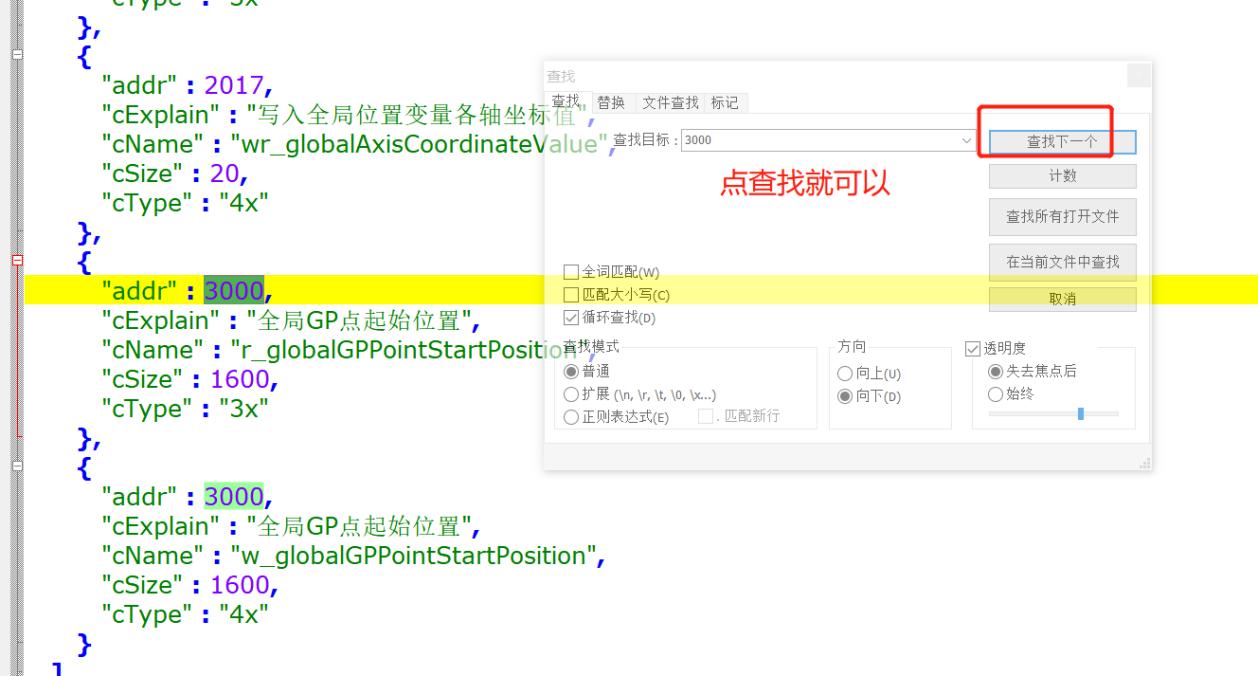Cancel the dialog with 取消 button

click(x=1062, y=299)
